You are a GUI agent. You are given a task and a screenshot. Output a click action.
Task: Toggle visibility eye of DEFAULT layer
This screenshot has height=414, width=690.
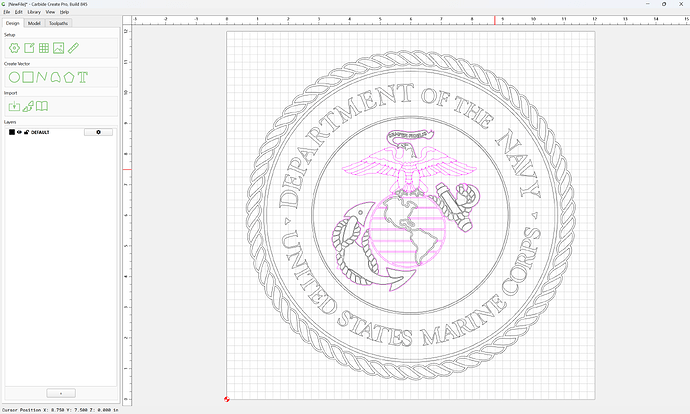[x=19, y=132]
